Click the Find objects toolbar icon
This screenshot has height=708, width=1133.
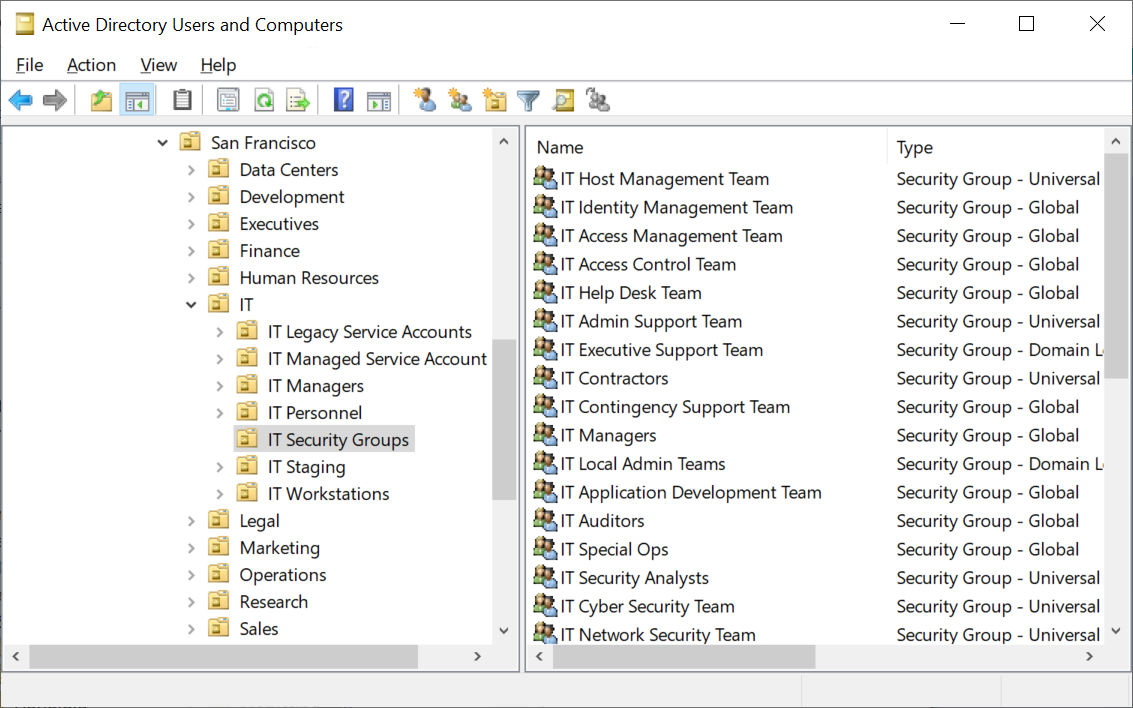[564, 100]
